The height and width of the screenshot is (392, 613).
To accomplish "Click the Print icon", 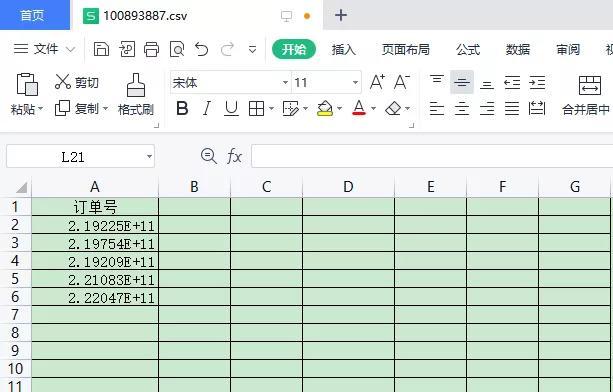I will [151, 50].
